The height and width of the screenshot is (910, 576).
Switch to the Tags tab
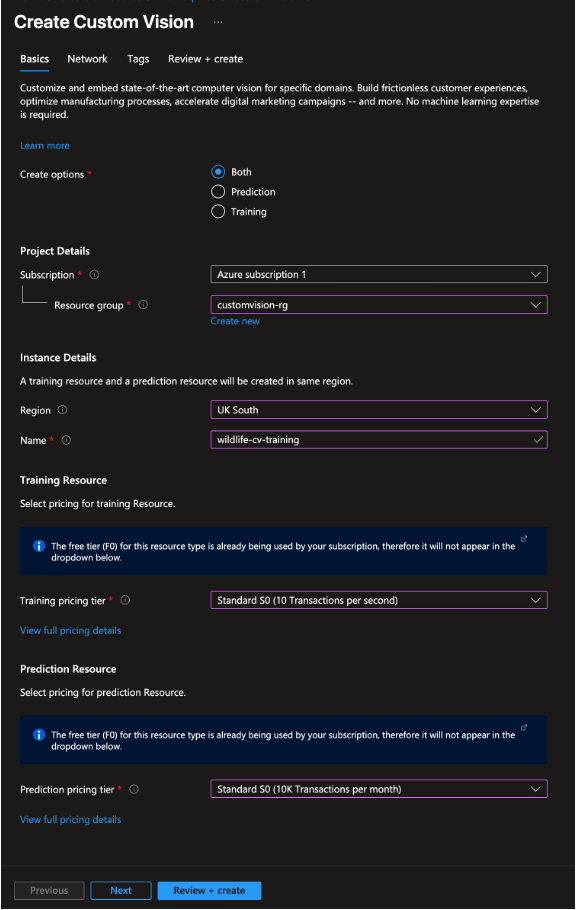coord(138,59)
